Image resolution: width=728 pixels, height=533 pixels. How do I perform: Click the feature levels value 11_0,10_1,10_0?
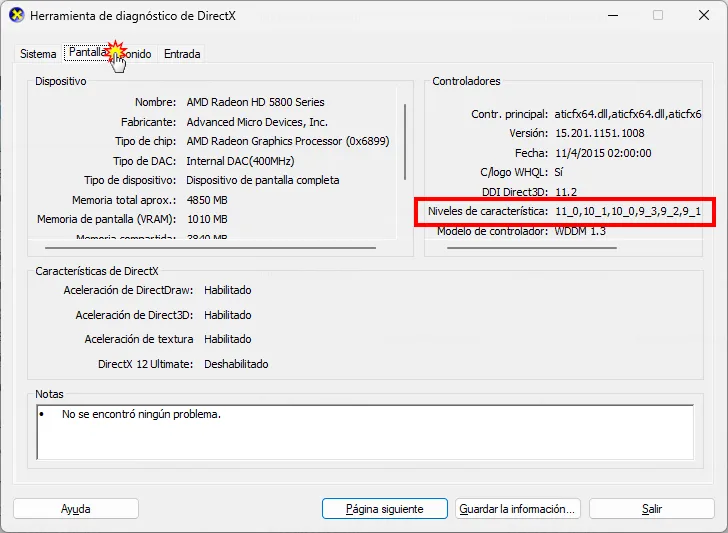tap(628, 211)
